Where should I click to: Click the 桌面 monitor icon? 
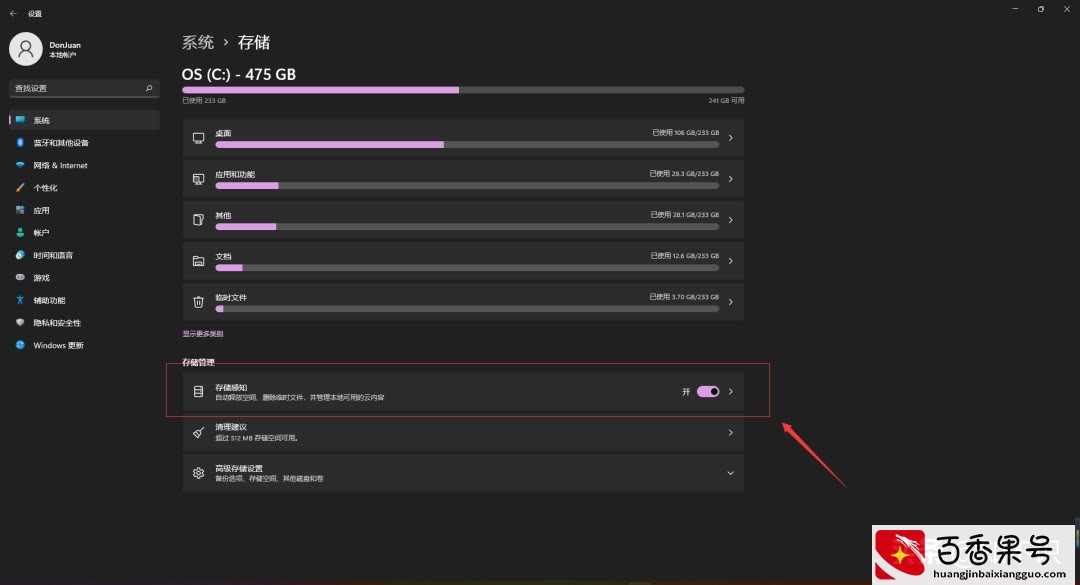(x=198, y=138)
